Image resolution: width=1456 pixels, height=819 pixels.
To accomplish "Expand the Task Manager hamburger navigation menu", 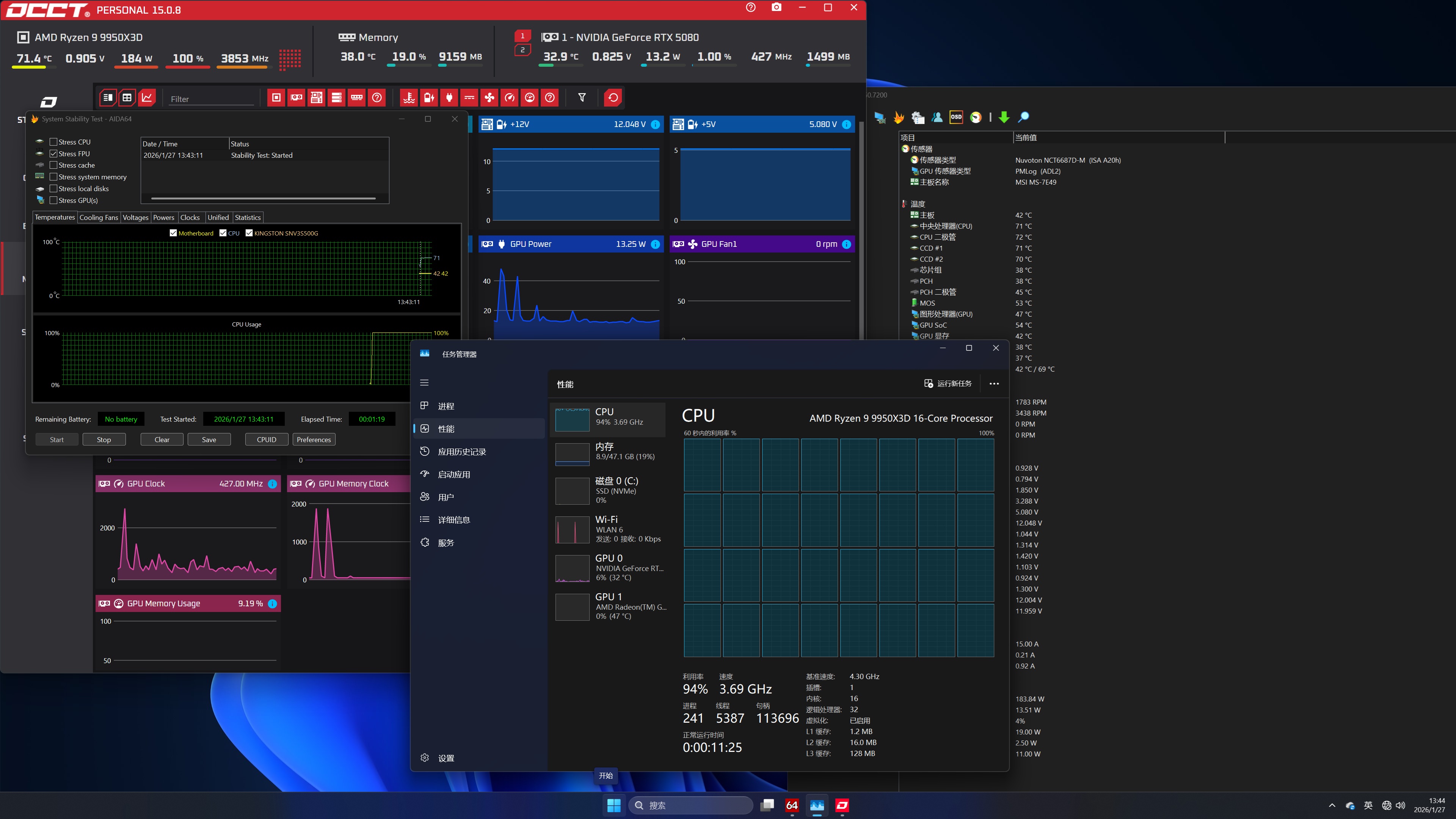I will click(x=425, y=383).
